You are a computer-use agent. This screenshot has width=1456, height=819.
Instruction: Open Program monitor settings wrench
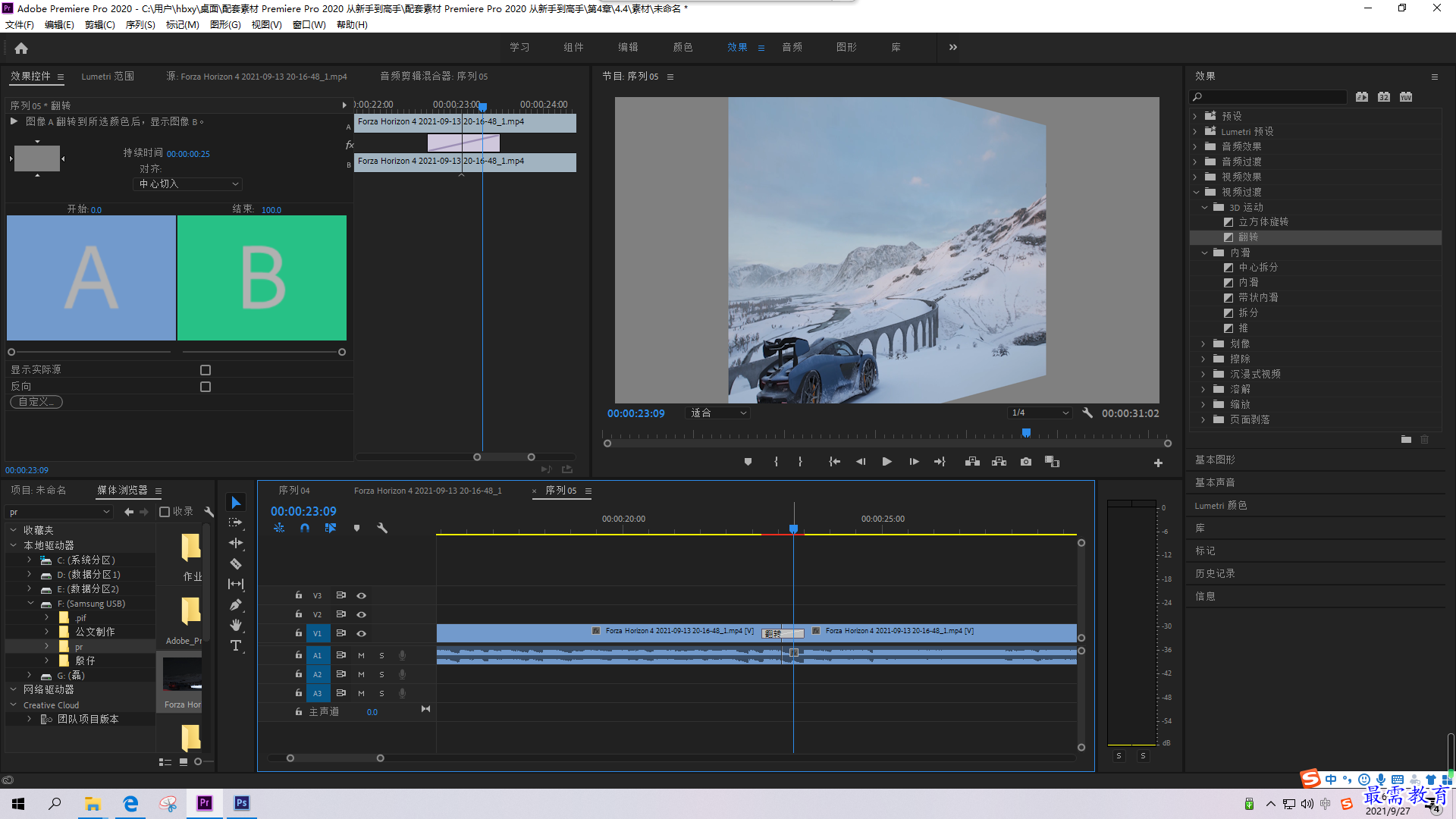1087,413
